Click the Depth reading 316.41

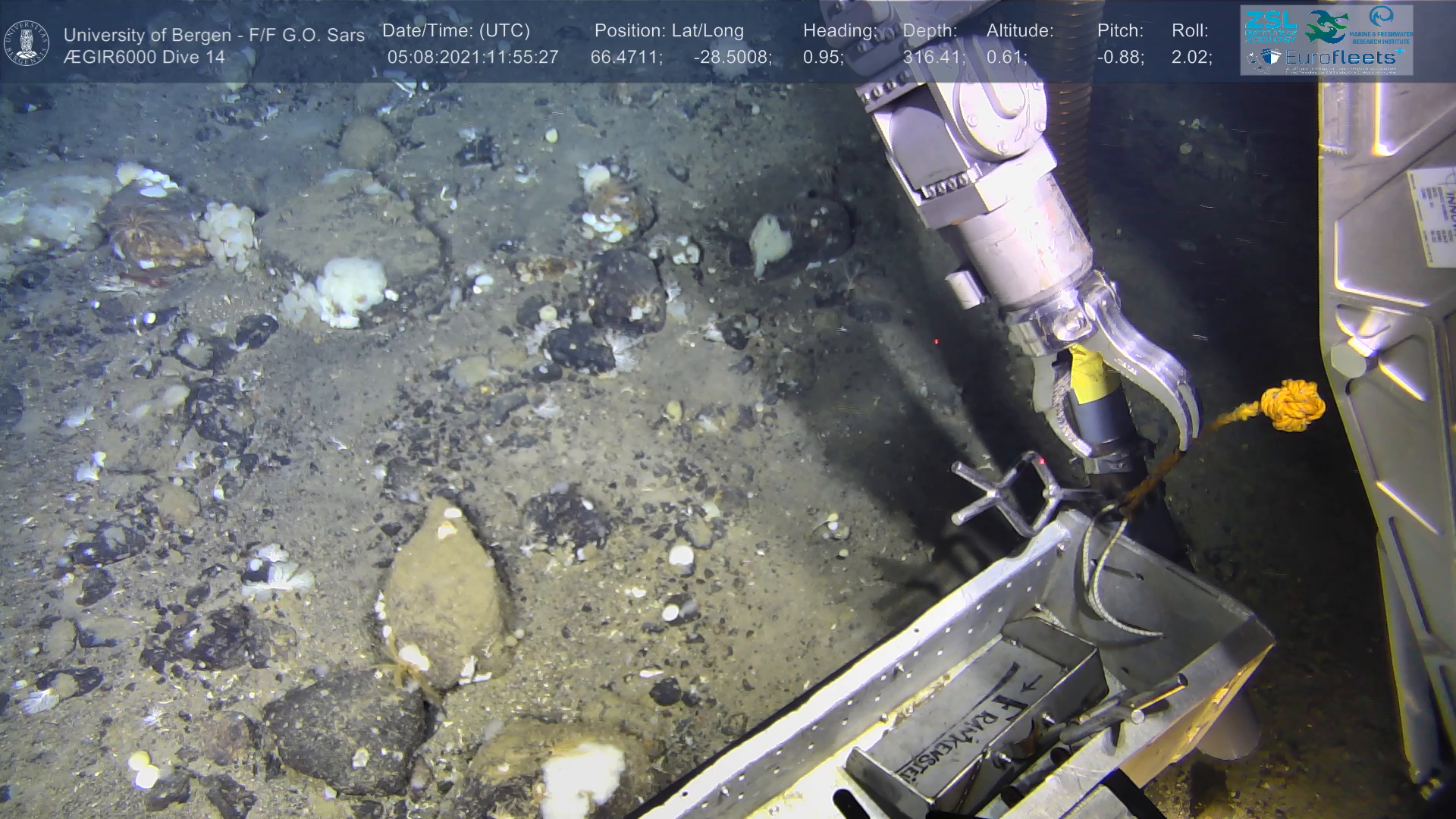[x=934, y=58]
